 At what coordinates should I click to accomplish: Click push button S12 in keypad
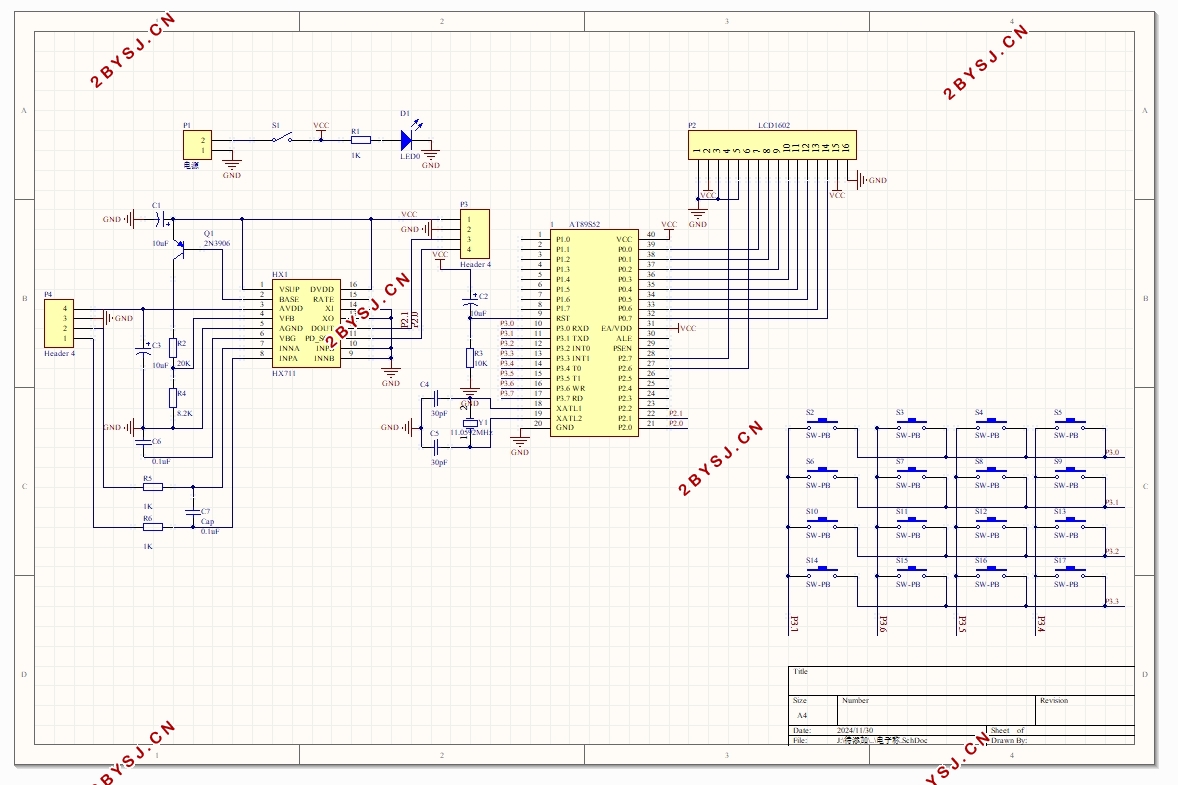991,523
